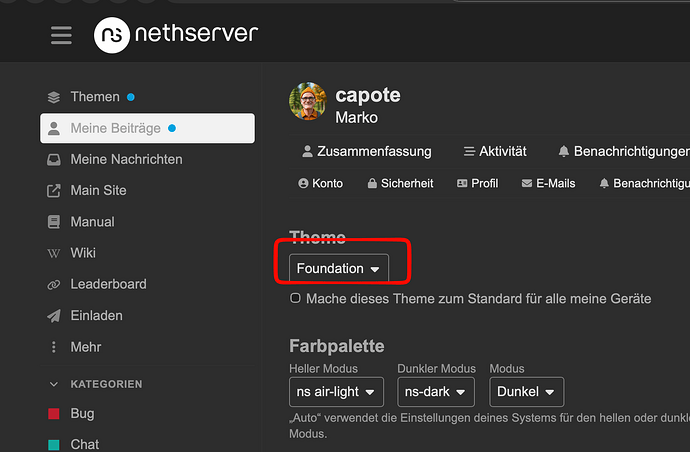The height and width of the screenshot is (452, 690).
Task: Click the Sicherheit lock icon
Action: [372, 183]
